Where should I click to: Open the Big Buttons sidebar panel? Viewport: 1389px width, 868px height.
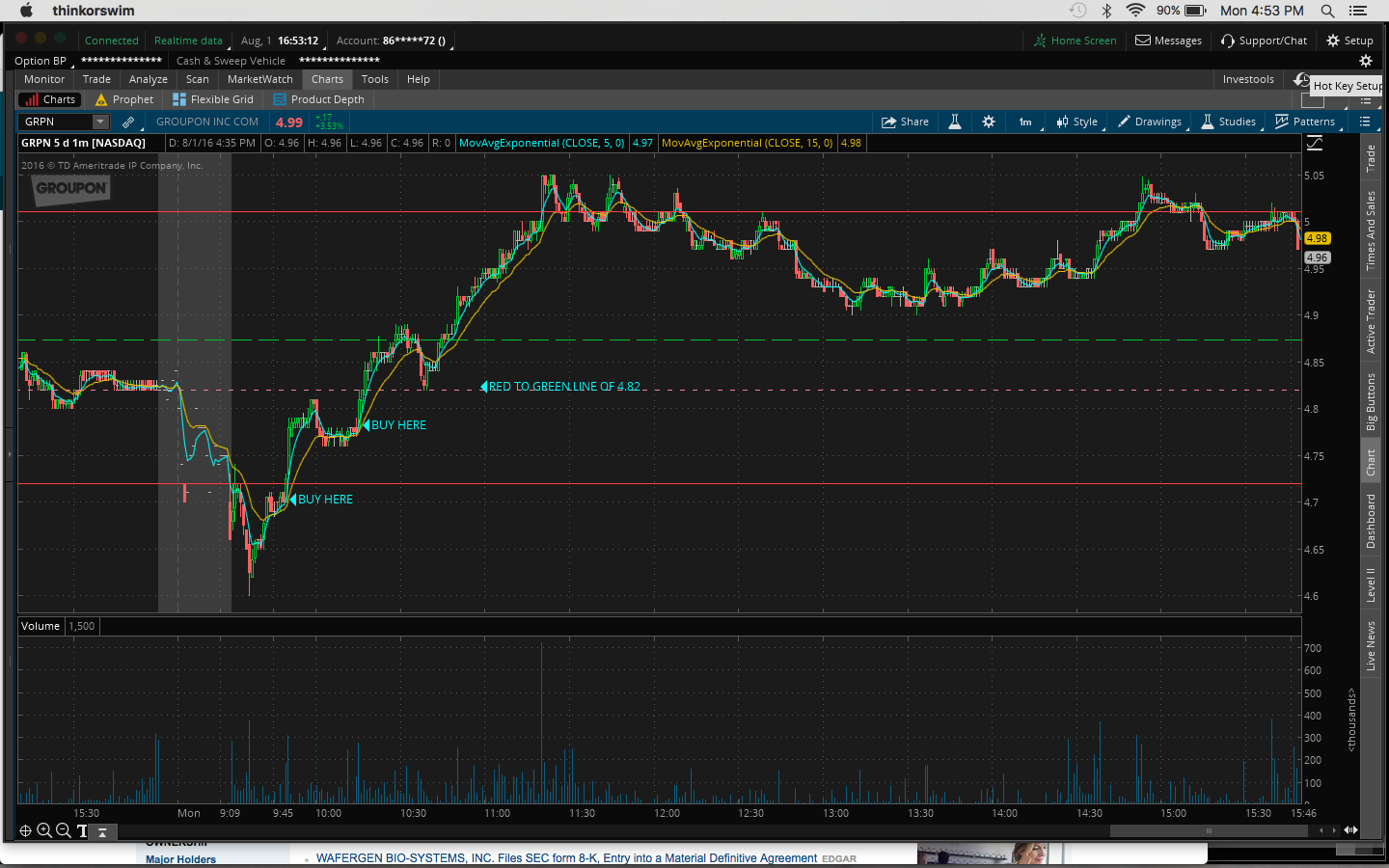click(1371, 401)
